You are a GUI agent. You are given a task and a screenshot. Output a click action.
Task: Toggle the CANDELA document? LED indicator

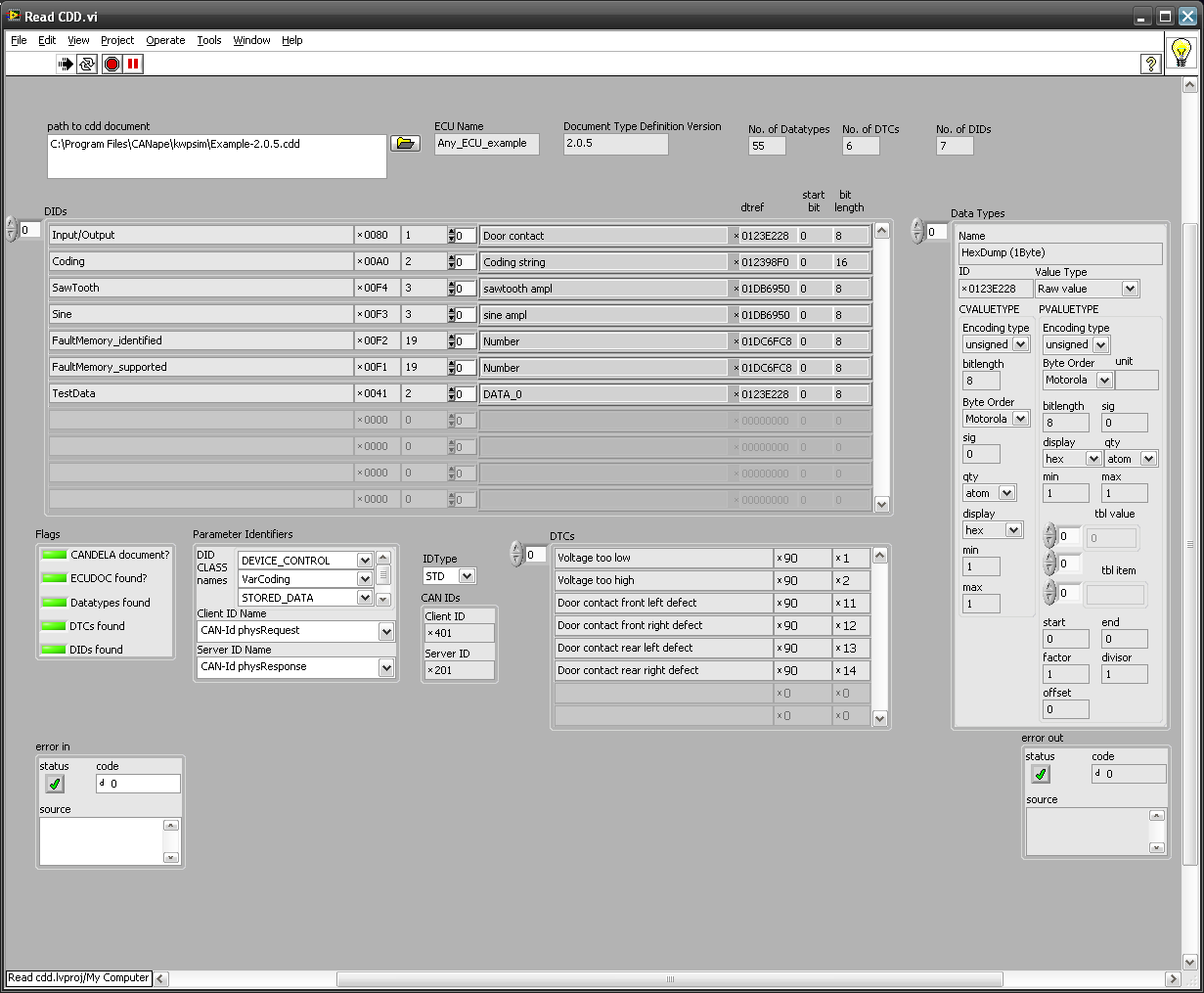click(54, 555)
